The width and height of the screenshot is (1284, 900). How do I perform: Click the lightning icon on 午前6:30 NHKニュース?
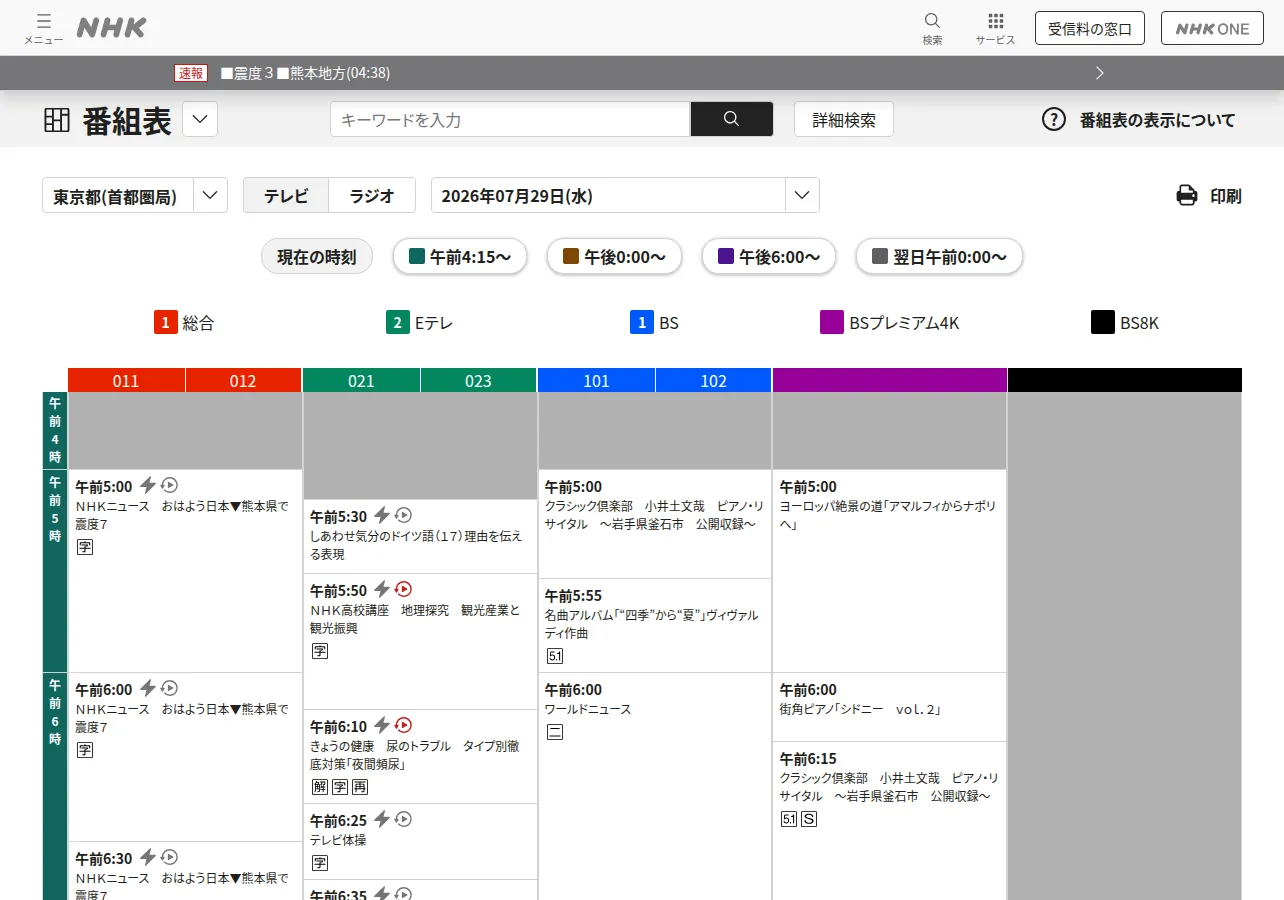pyautogui.click(x=148, y=857)
